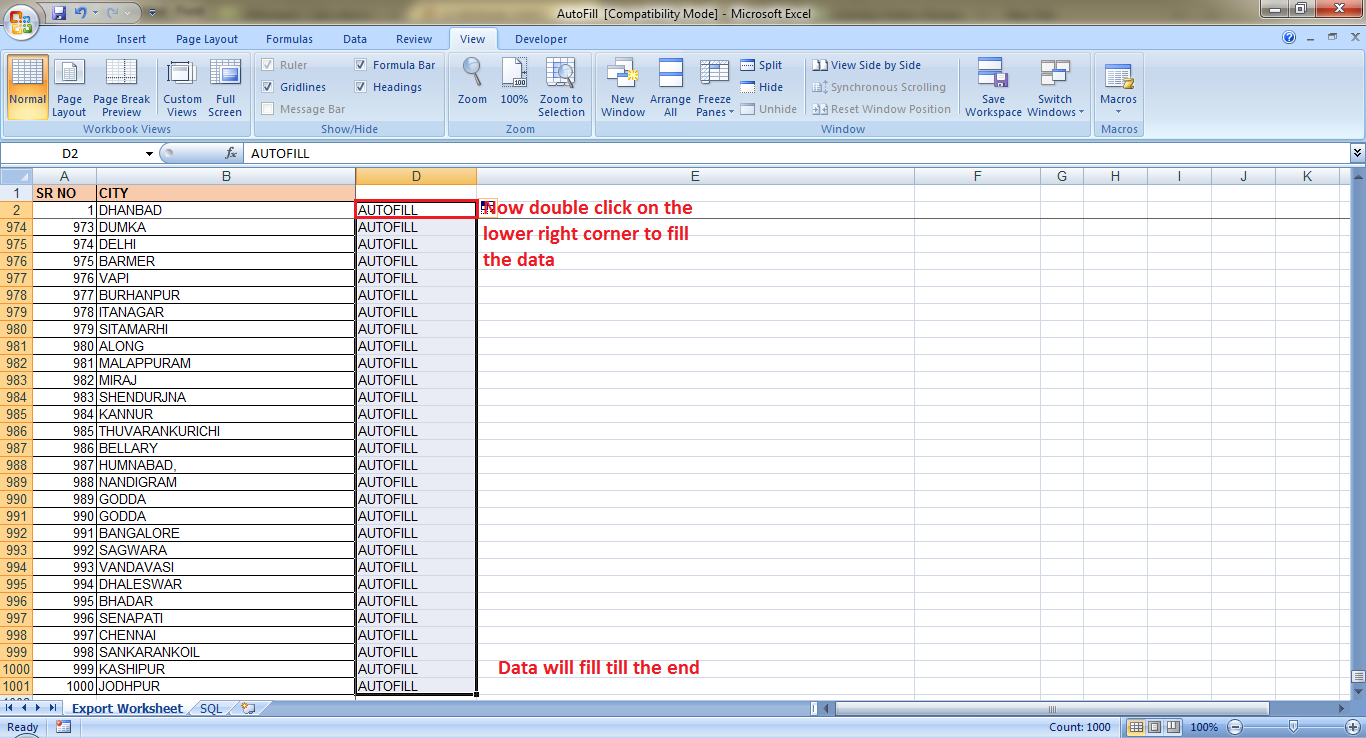Toggle the Gridlines checkbox
The width and height of the screenshot is (1366, 738).
tap(268, 87)
